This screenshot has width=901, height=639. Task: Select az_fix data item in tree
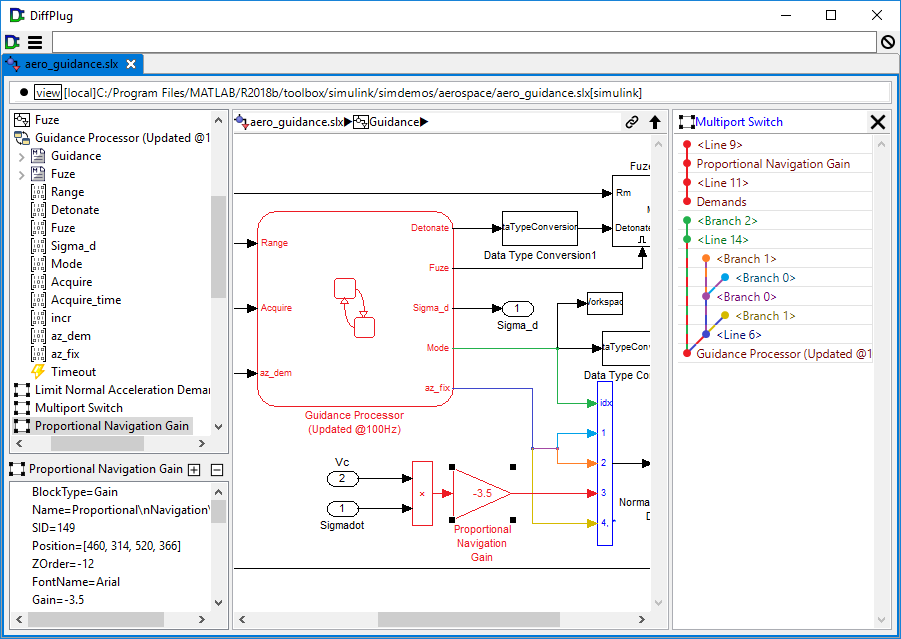pyautogui.click(x=65, y=354)
